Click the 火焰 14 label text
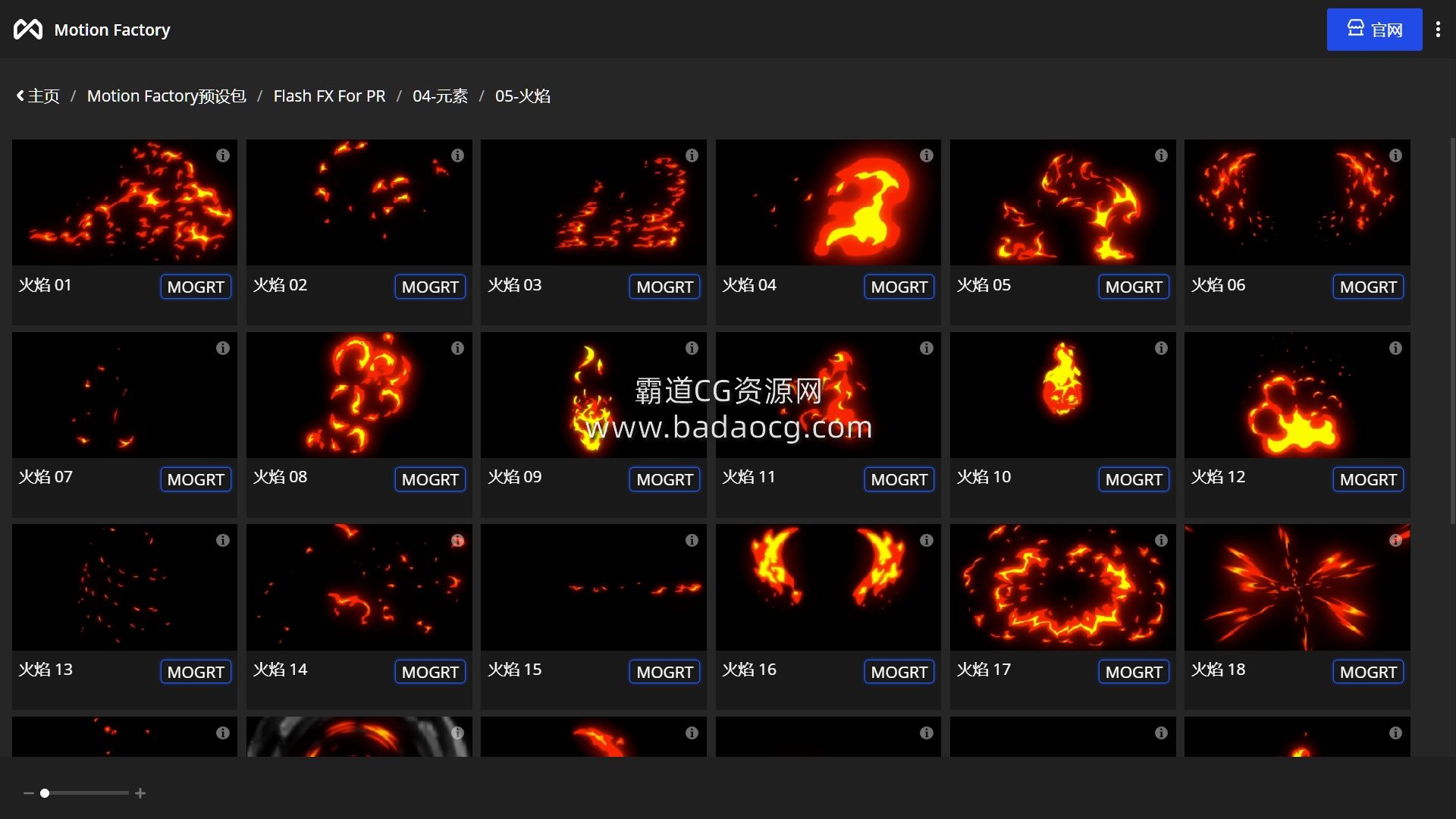 280,670
